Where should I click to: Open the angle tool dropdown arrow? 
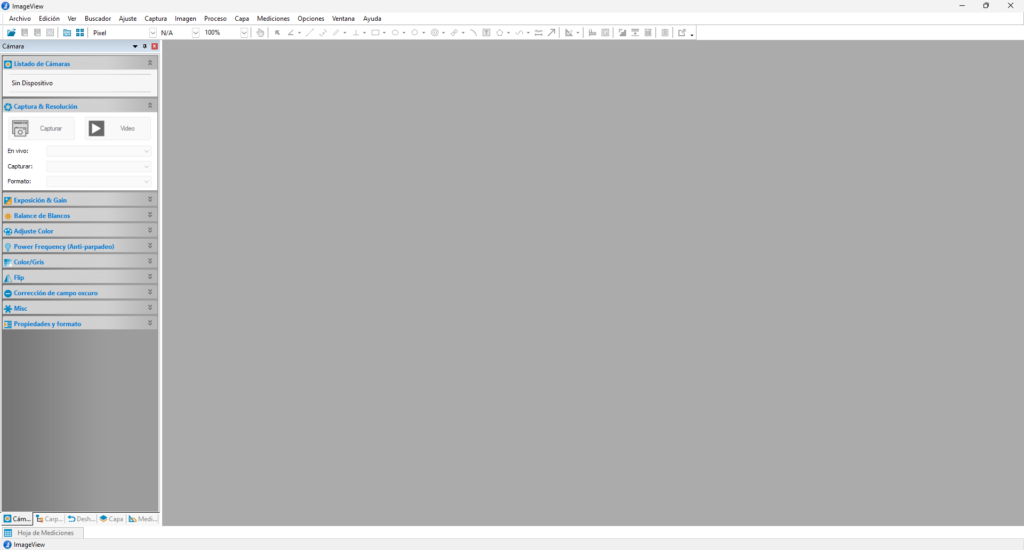click(x=299, y=33)
